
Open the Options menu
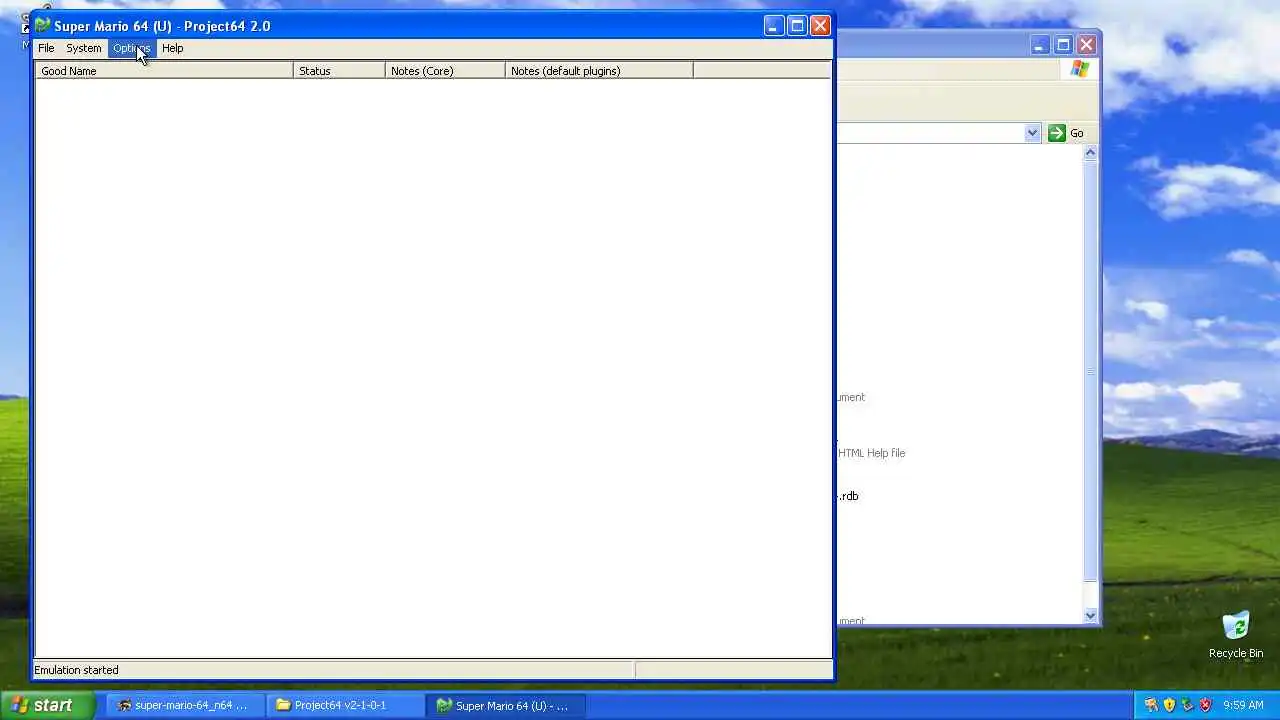pos(131,48)
